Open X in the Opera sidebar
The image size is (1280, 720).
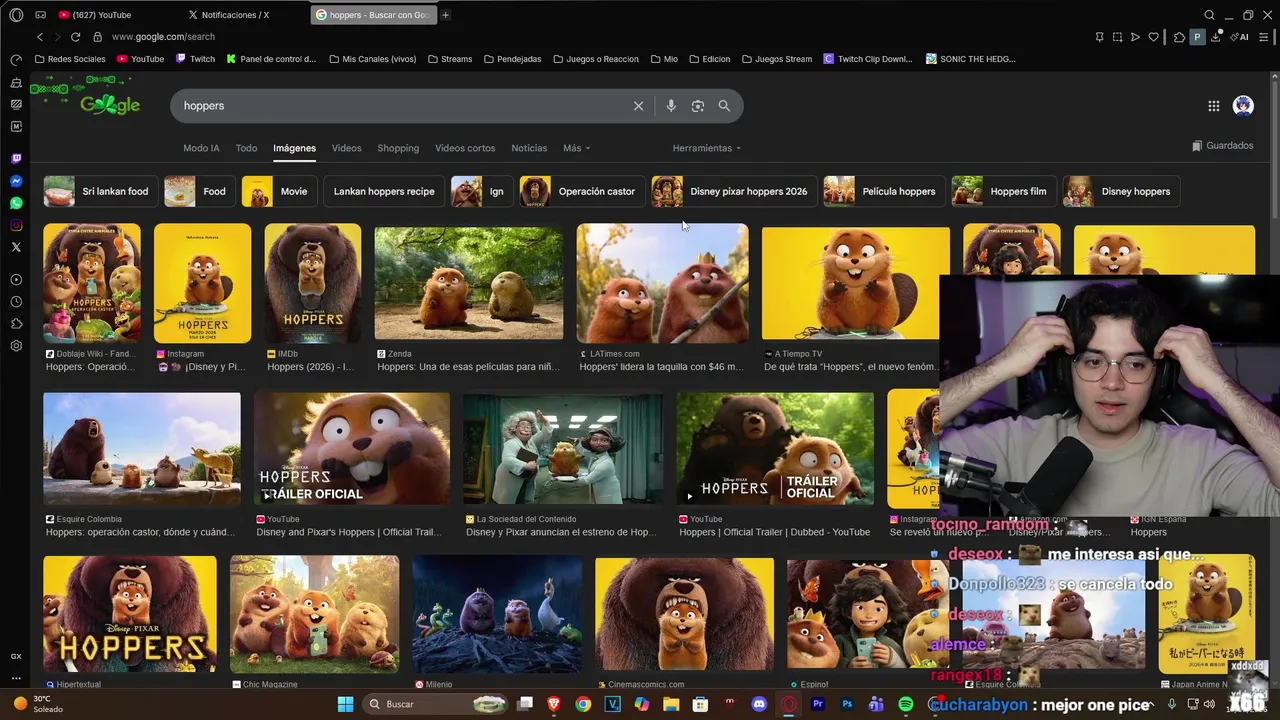point(16,247)
